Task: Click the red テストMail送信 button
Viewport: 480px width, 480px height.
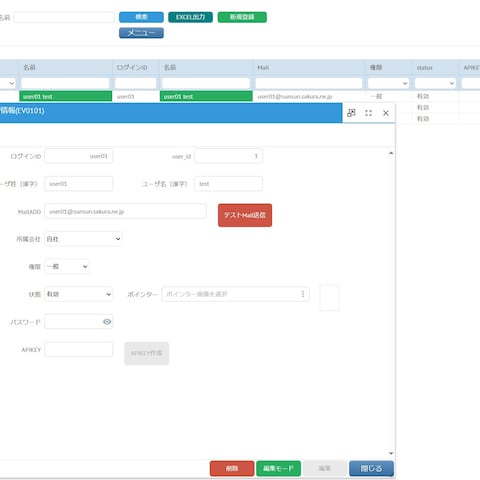Action: (x=245, y=215)
